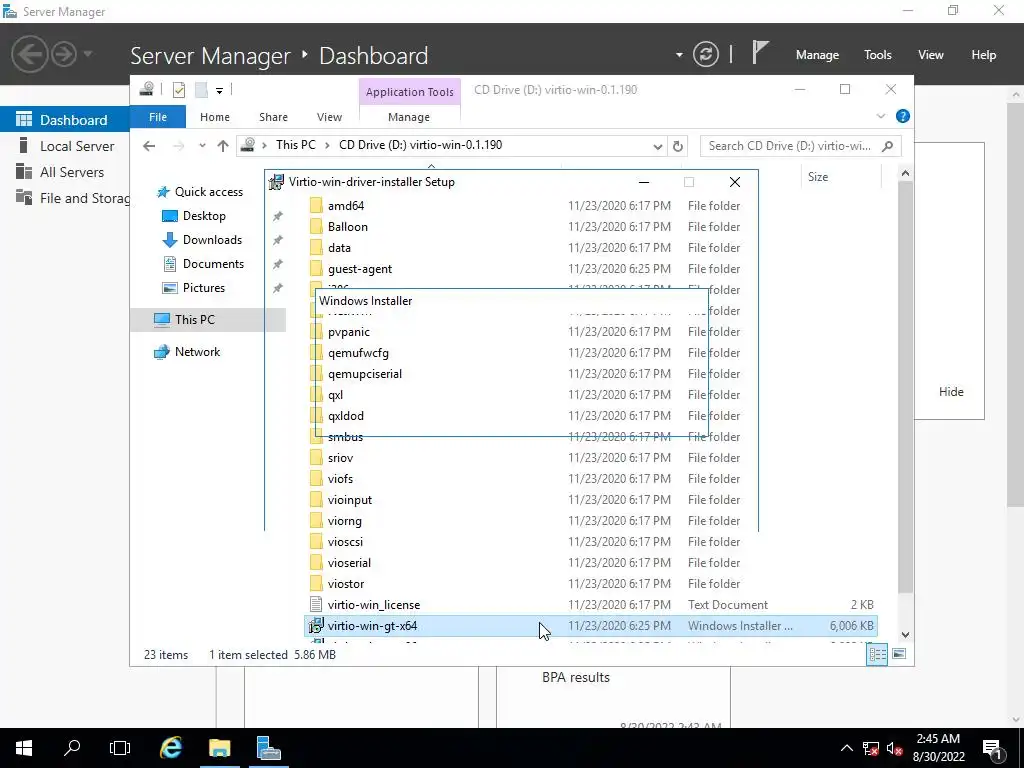The image size is (1024, 768).
Task: Open Task View on taskbar
Action: coord(120,748)
